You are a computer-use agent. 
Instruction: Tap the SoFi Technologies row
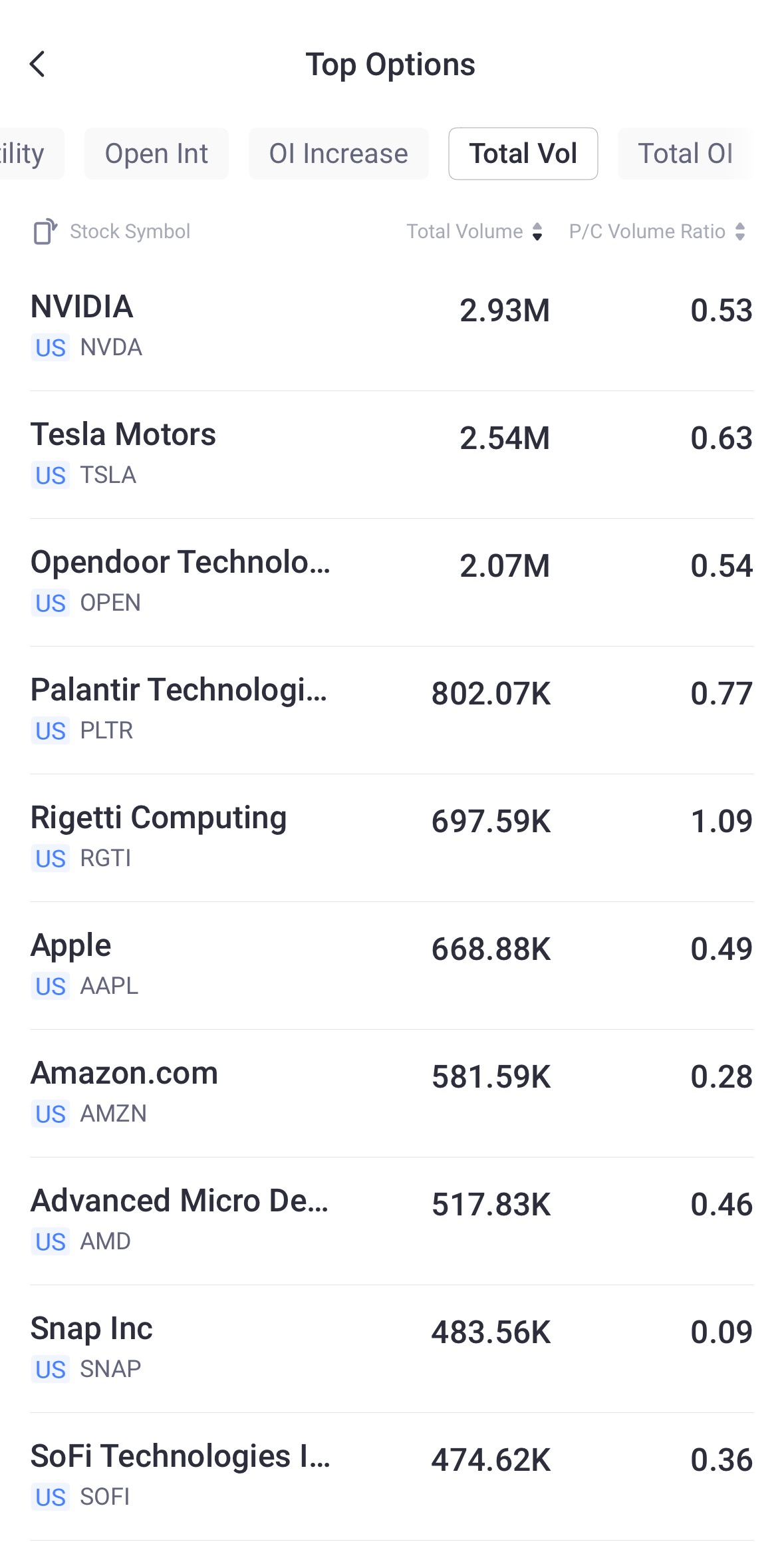(x=392, y=1475)
